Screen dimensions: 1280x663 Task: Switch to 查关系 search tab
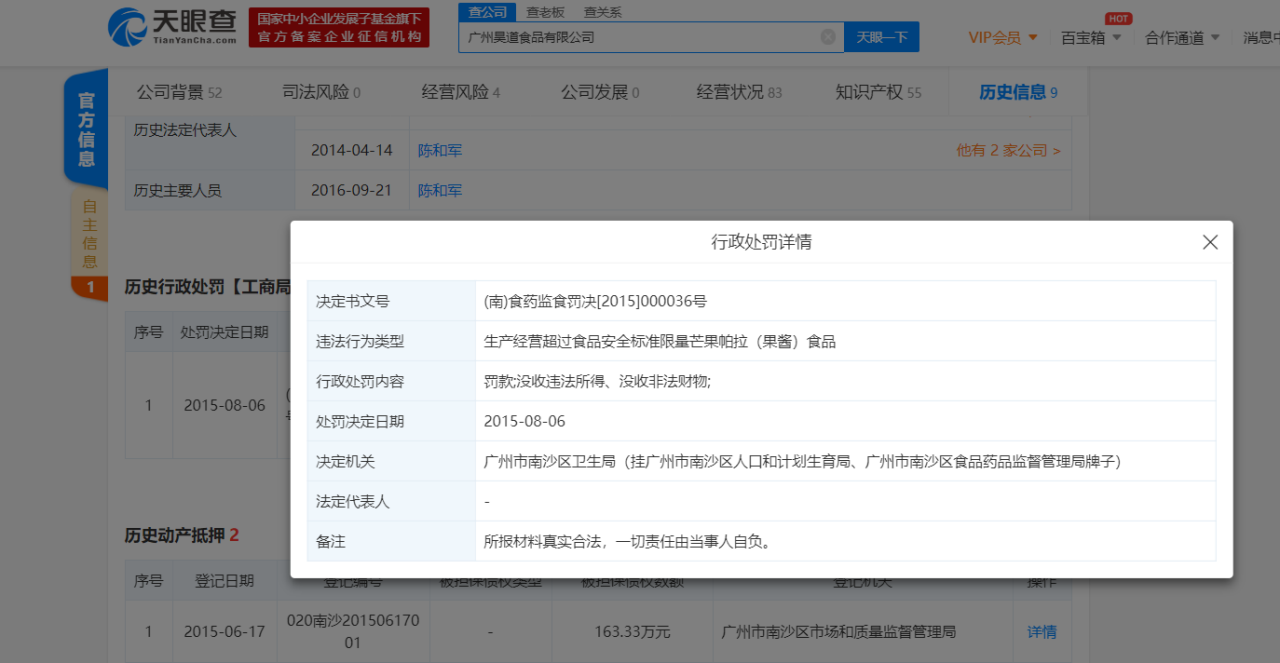602,12
